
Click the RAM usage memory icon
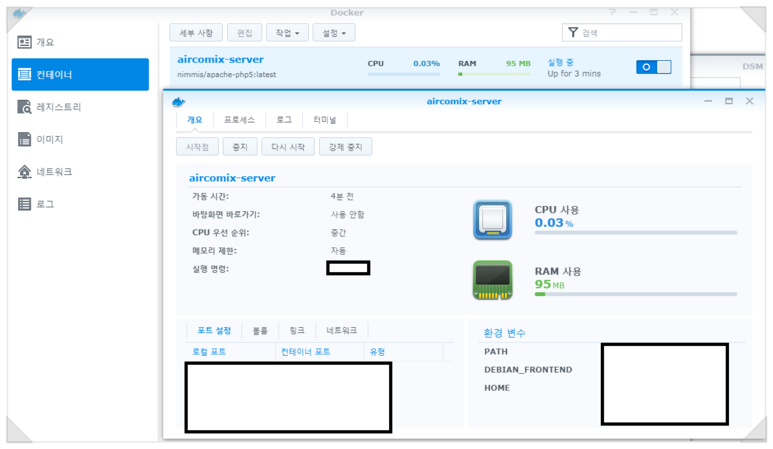[492, 280]
